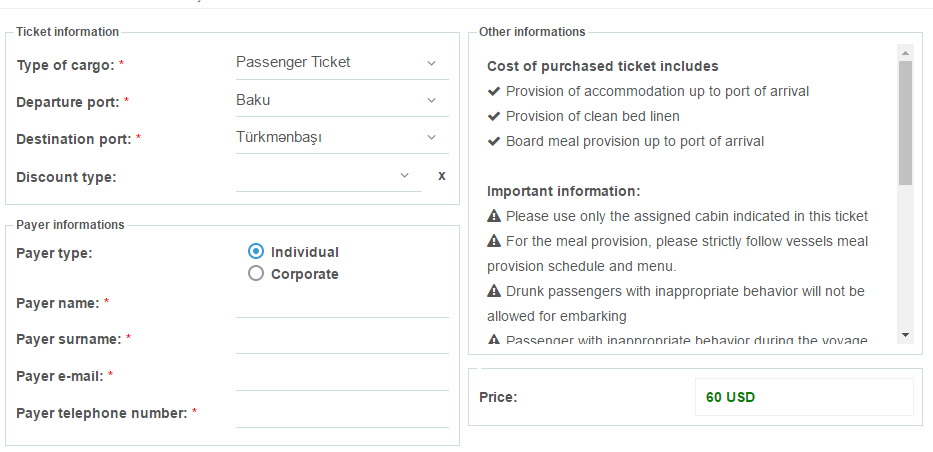
Task: Click the Other informations scrollbar thumb
Action: click(x=905, y=123)
